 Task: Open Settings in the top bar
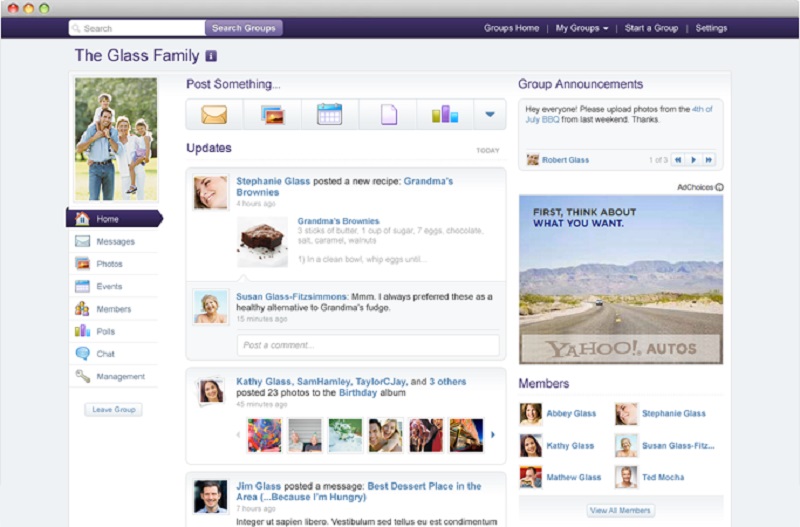point(711,28)
